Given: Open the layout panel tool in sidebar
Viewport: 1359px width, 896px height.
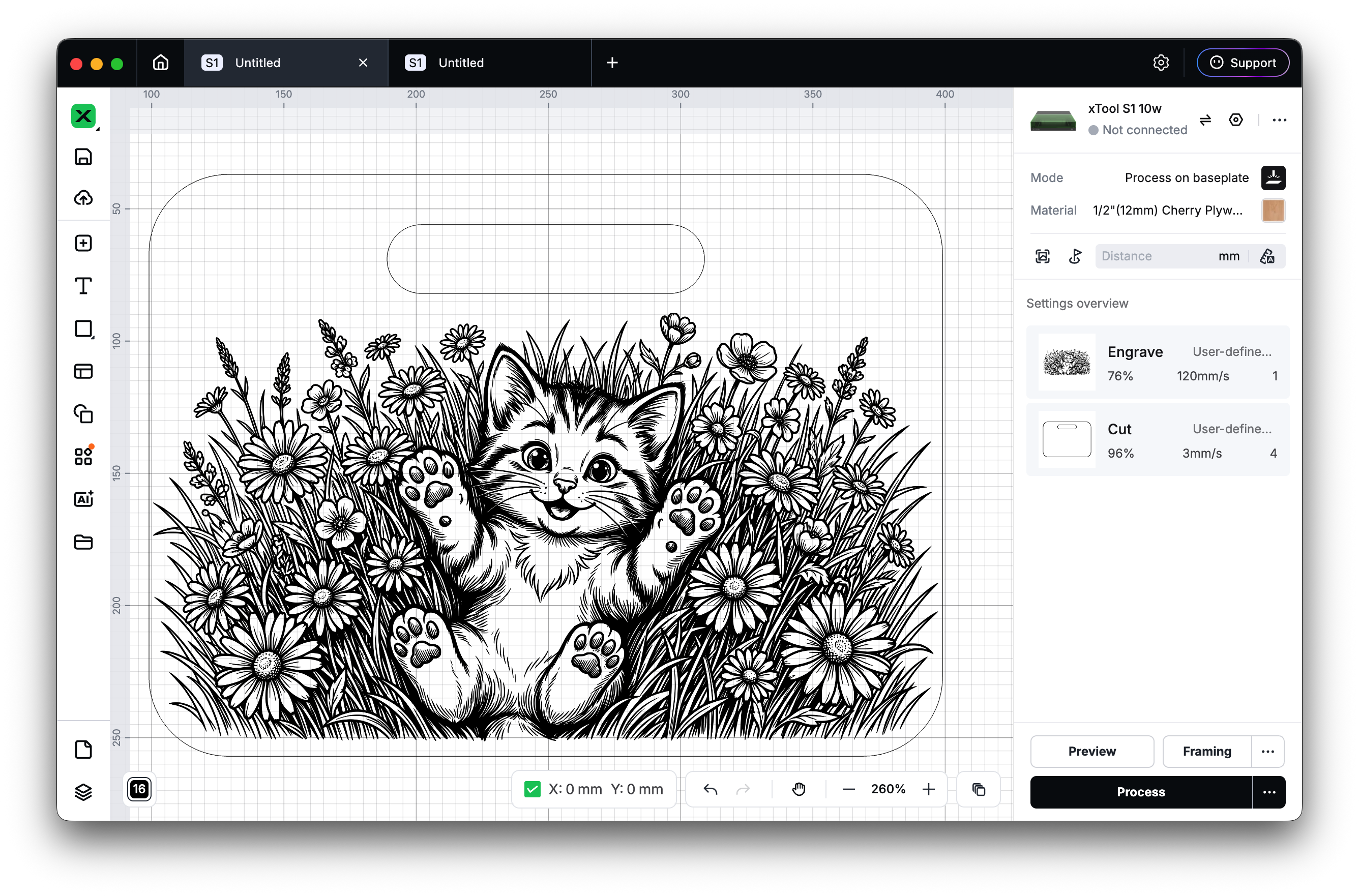Looking at the screenshot, I should point(83,371).
